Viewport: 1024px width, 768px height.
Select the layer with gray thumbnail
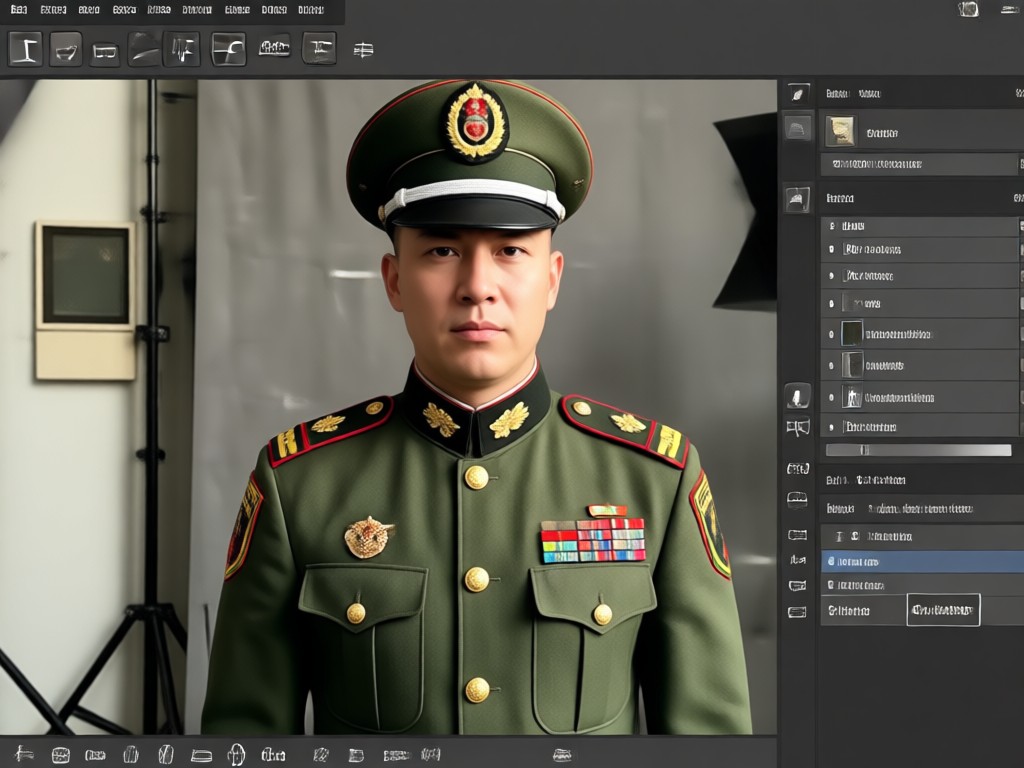pyautogui.click(x=919, y=366)
